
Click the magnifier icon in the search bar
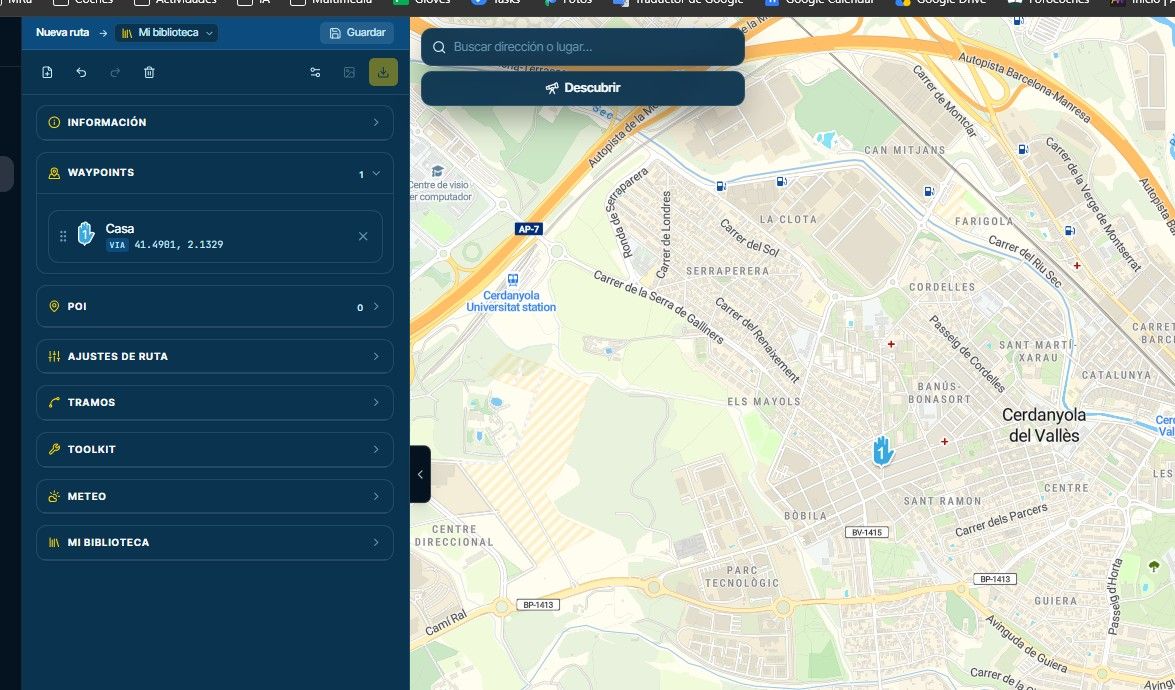pos(439,47)
